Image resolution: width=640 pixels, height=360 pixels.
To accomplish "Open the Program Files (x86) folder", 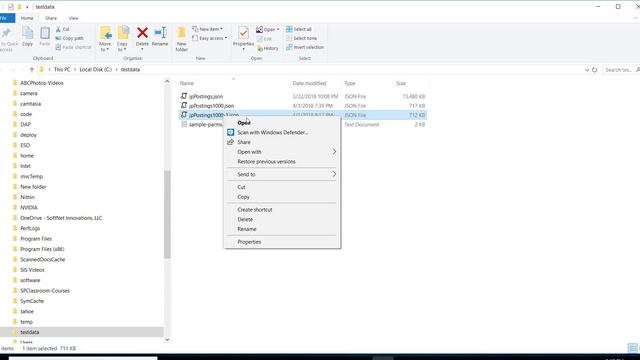I will pos(42,249).
